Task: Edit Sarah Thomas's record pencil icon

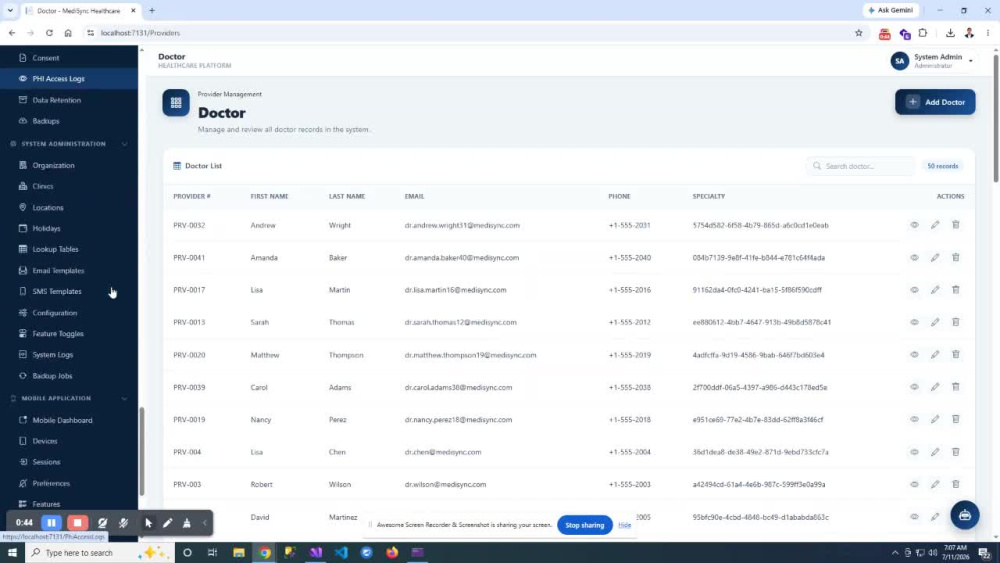Action: (935, 322)
